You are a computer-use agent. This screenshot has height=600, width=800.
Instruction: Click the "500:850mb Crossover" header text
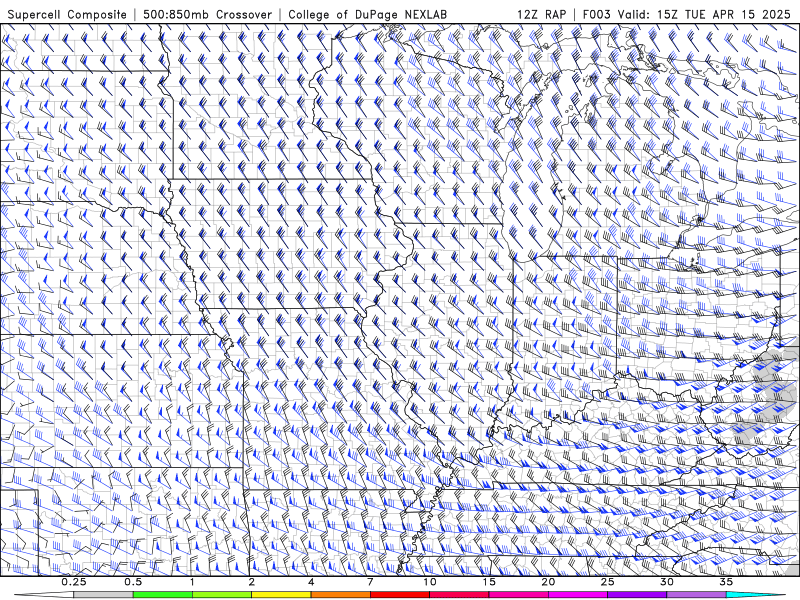(x=207, y=14)
